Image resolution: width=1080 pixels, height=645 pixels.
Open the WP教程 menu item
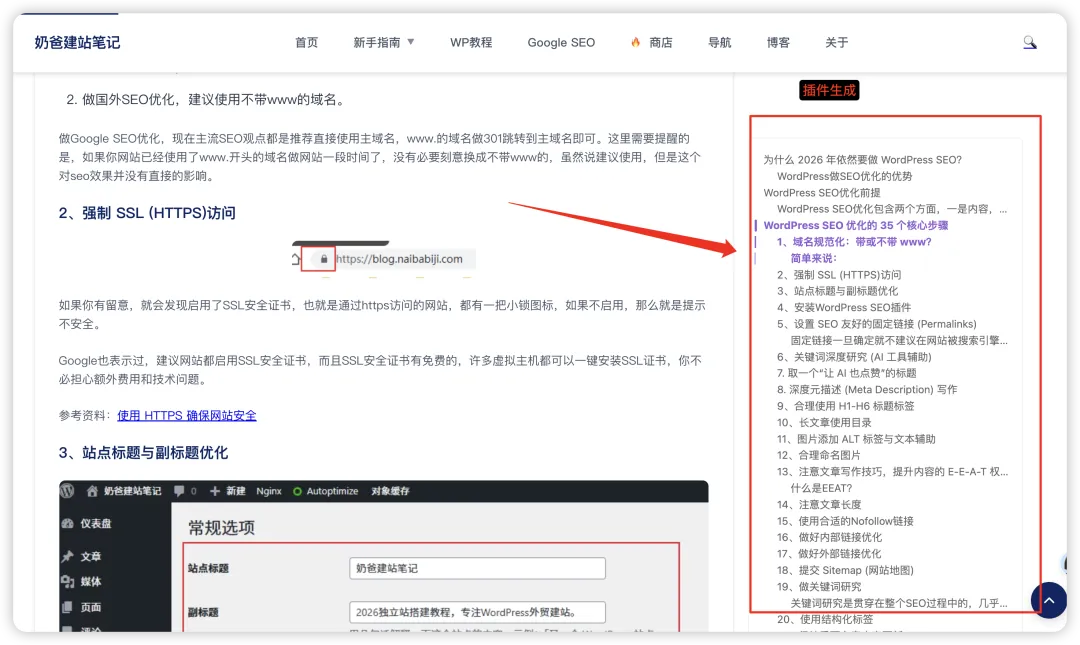471,43
